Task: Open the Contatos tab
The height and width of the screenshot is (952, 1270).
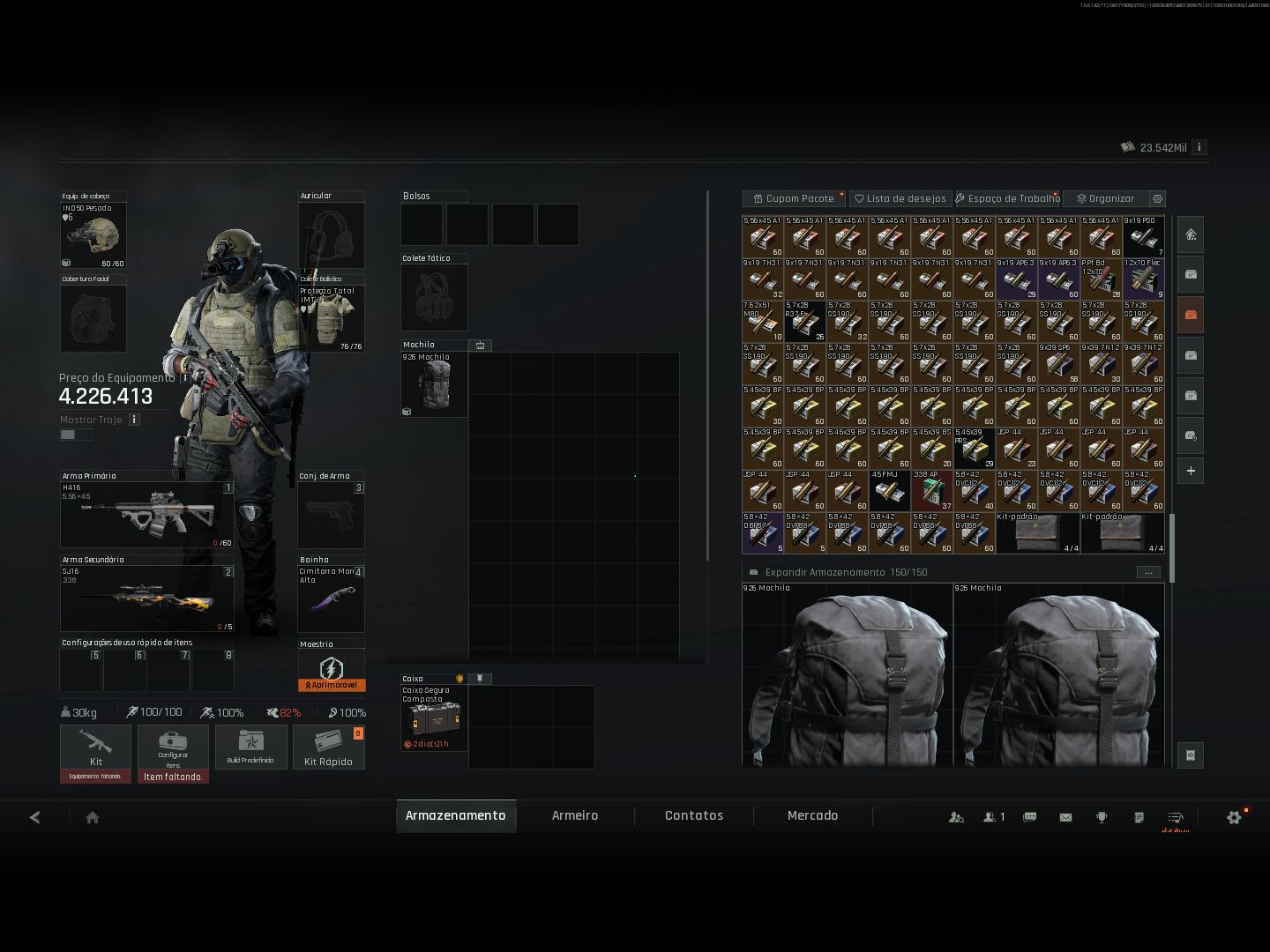Action: pos(694,816)
